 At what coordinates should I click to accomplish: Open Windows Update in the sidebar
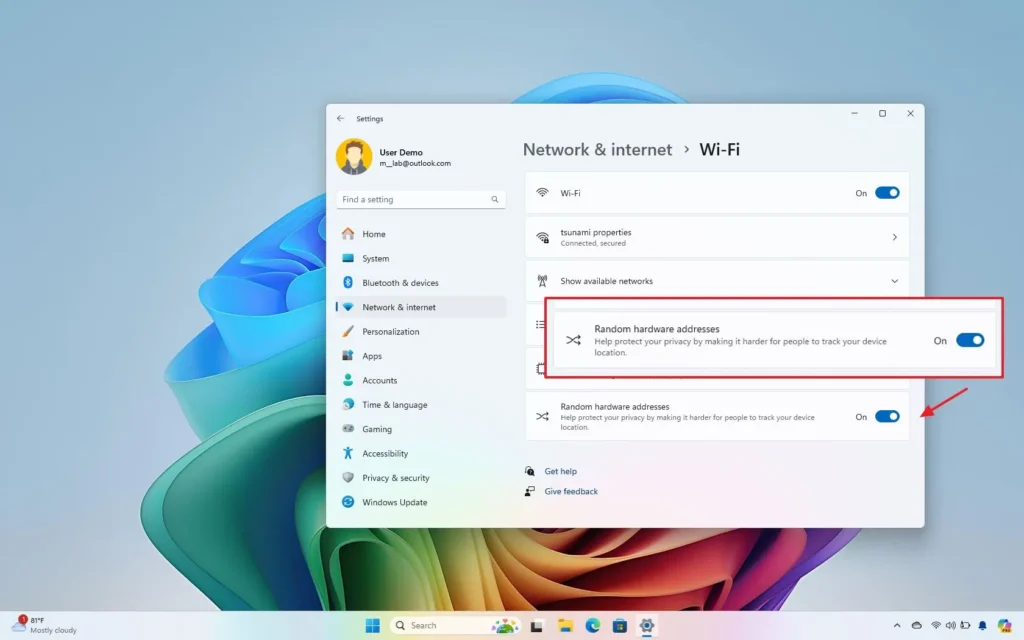click(x=421, y=502)
